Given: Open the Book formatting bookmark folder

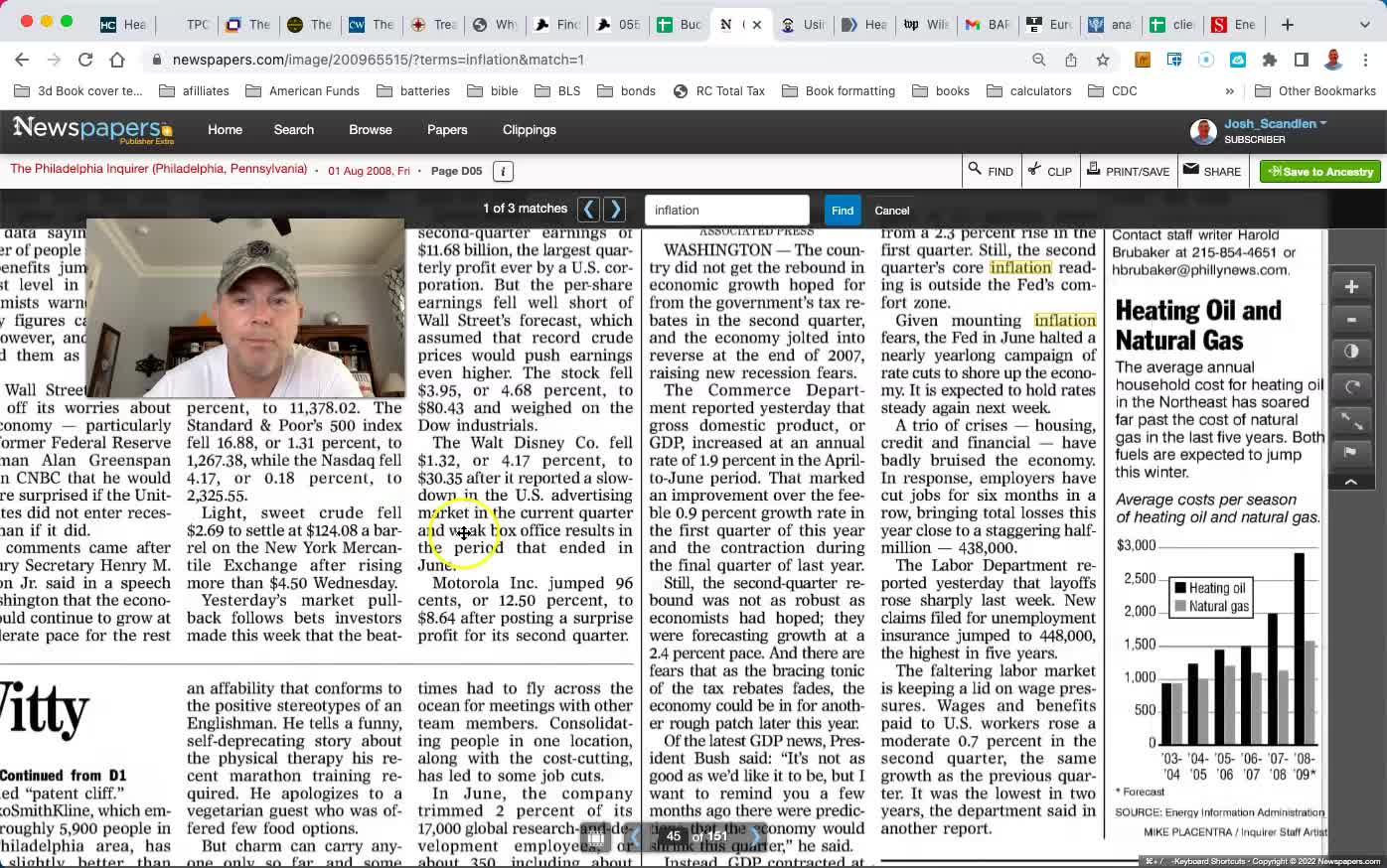Looking at the screenshot, I should coord(839,91).
